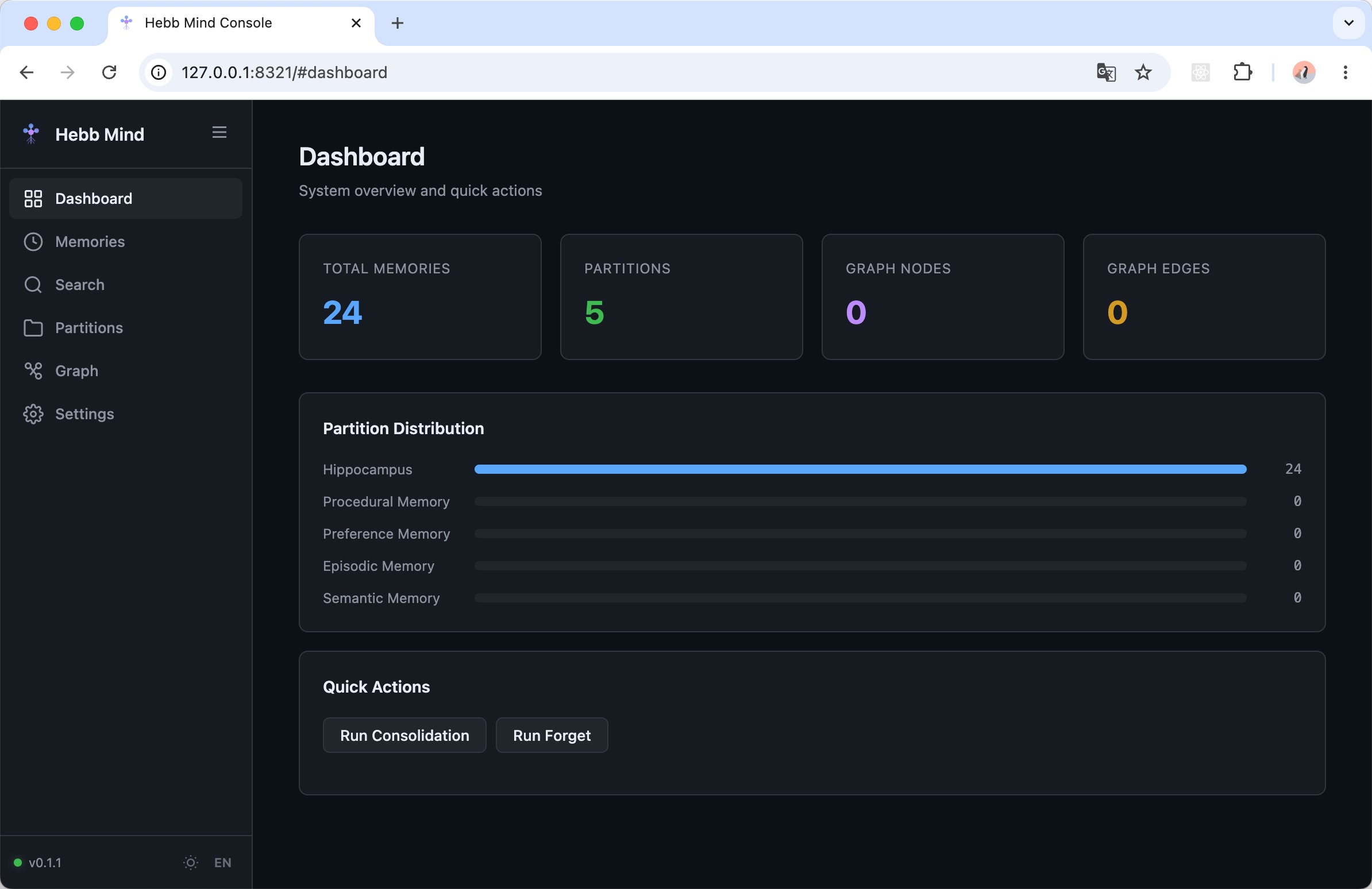Go forward with the browser forward arrow
This screenshot has height=889, width=1372.
pyautogui.click(x=68, y=72)
